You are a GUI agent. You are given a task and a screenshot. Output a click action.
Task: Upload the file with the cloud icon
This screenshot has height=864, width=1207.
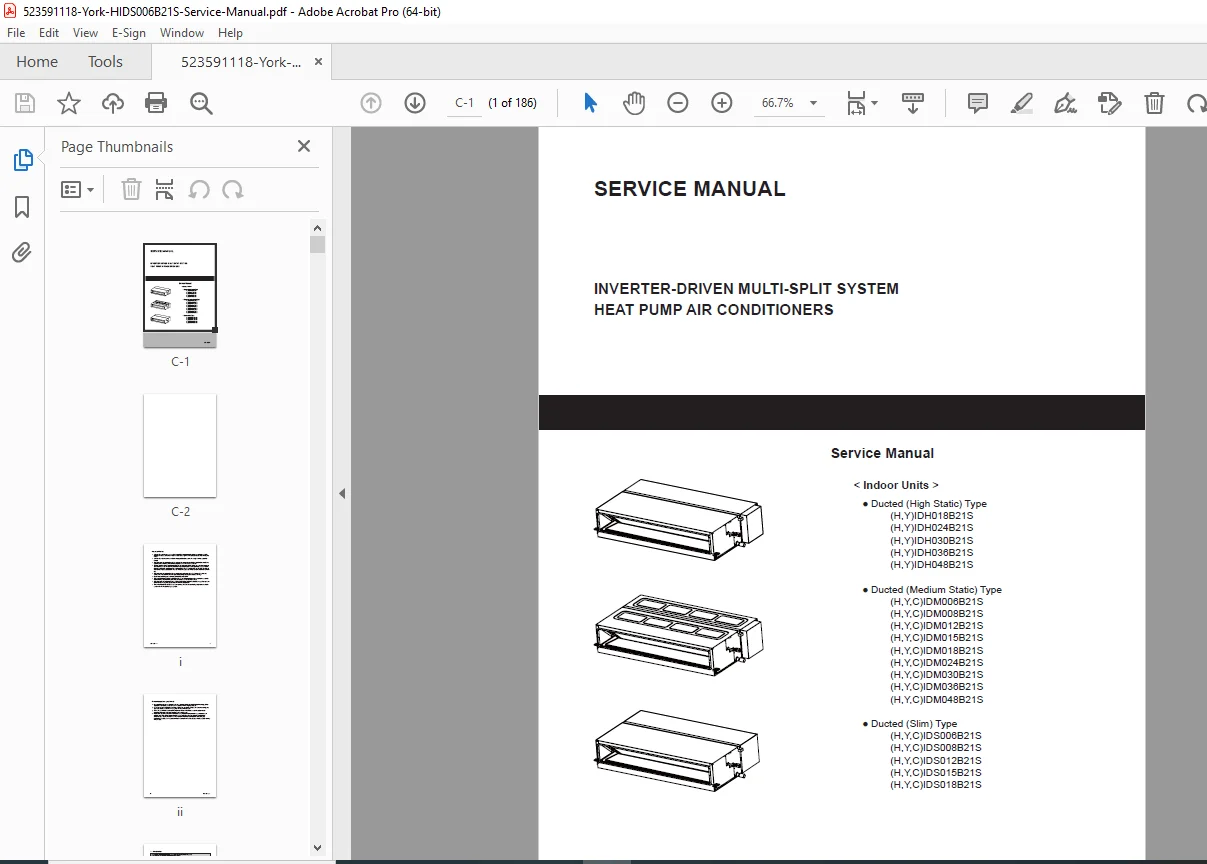[113, 103]
